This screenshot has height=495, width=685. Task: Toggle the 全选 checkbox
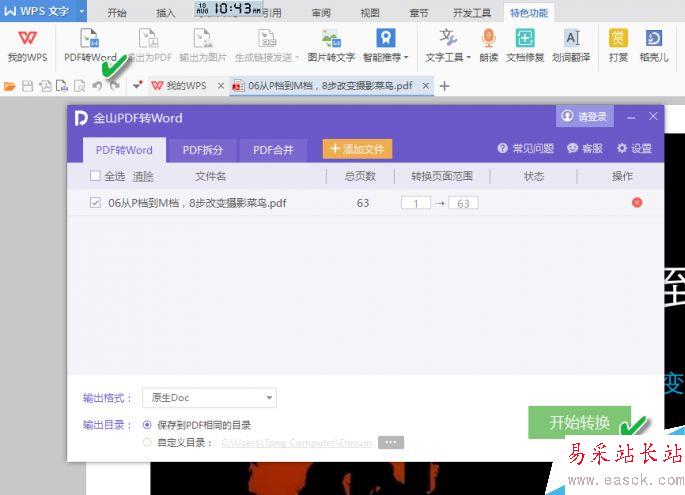[x=95, y=176]
